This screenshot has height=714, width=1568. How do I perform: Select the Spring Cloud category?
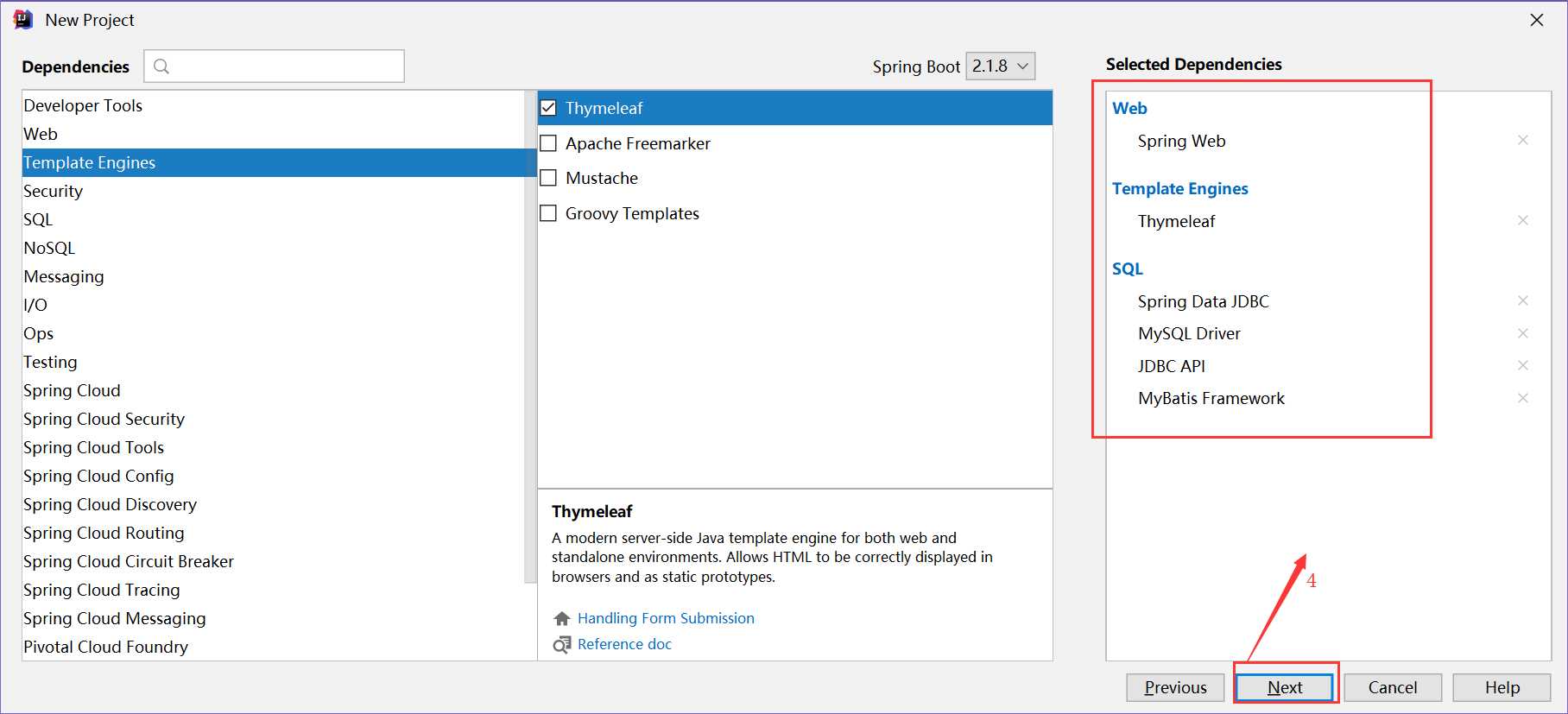click(x=273, y=390)
